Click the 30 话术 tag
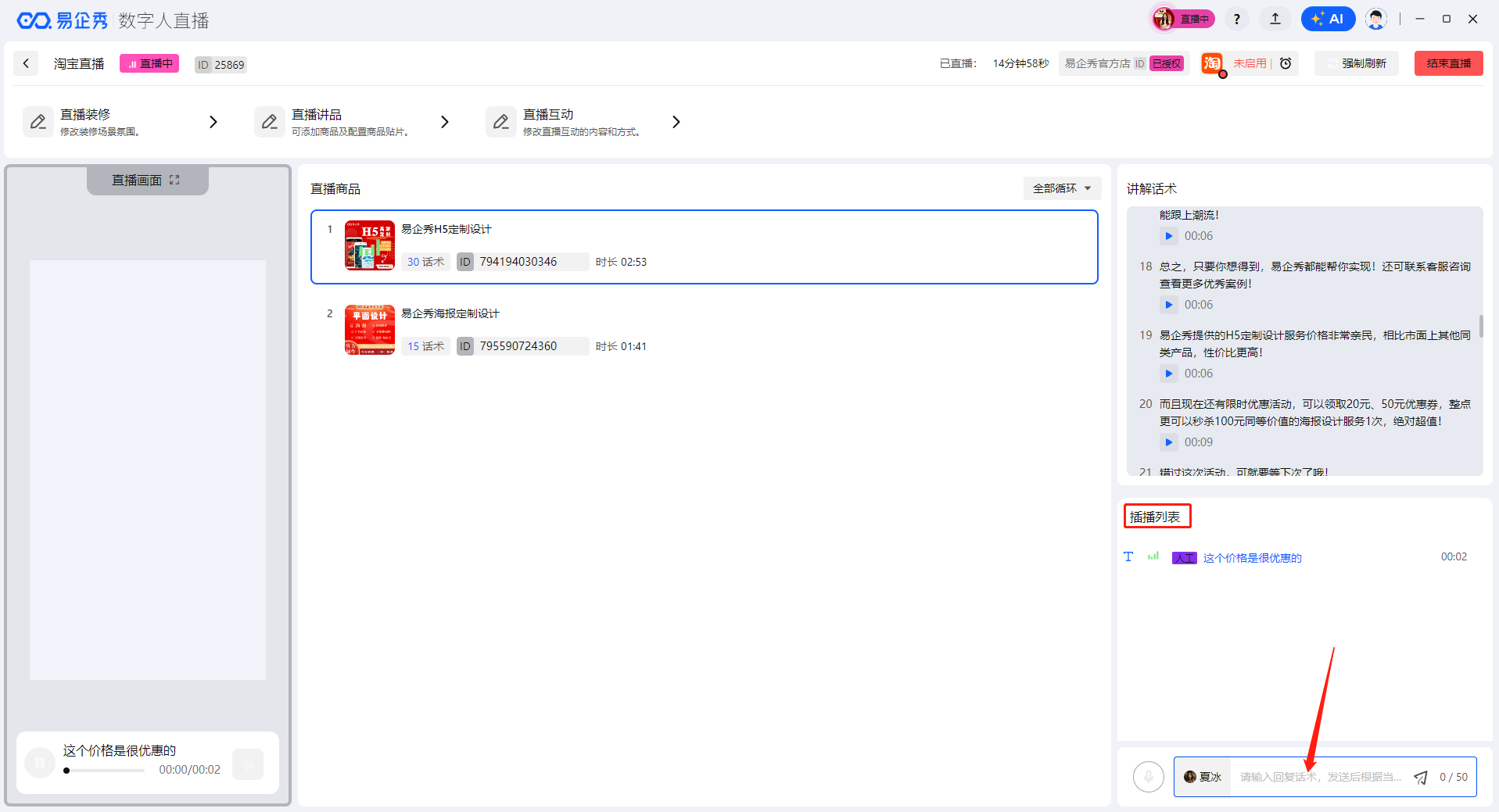 pos(425,262)
